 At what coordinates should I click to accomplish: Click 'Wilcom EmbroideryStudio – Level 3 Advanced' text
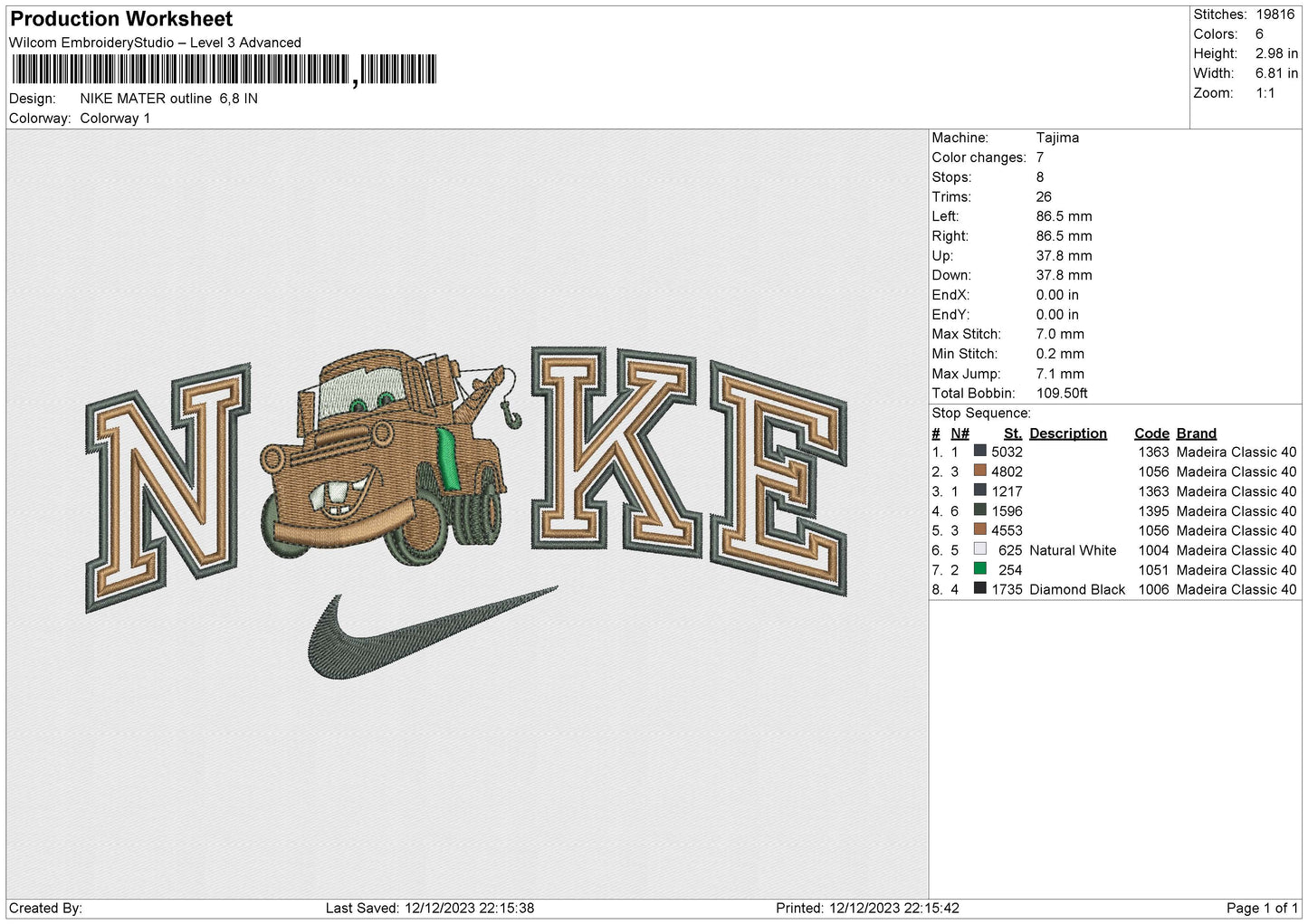coord(155,43)
